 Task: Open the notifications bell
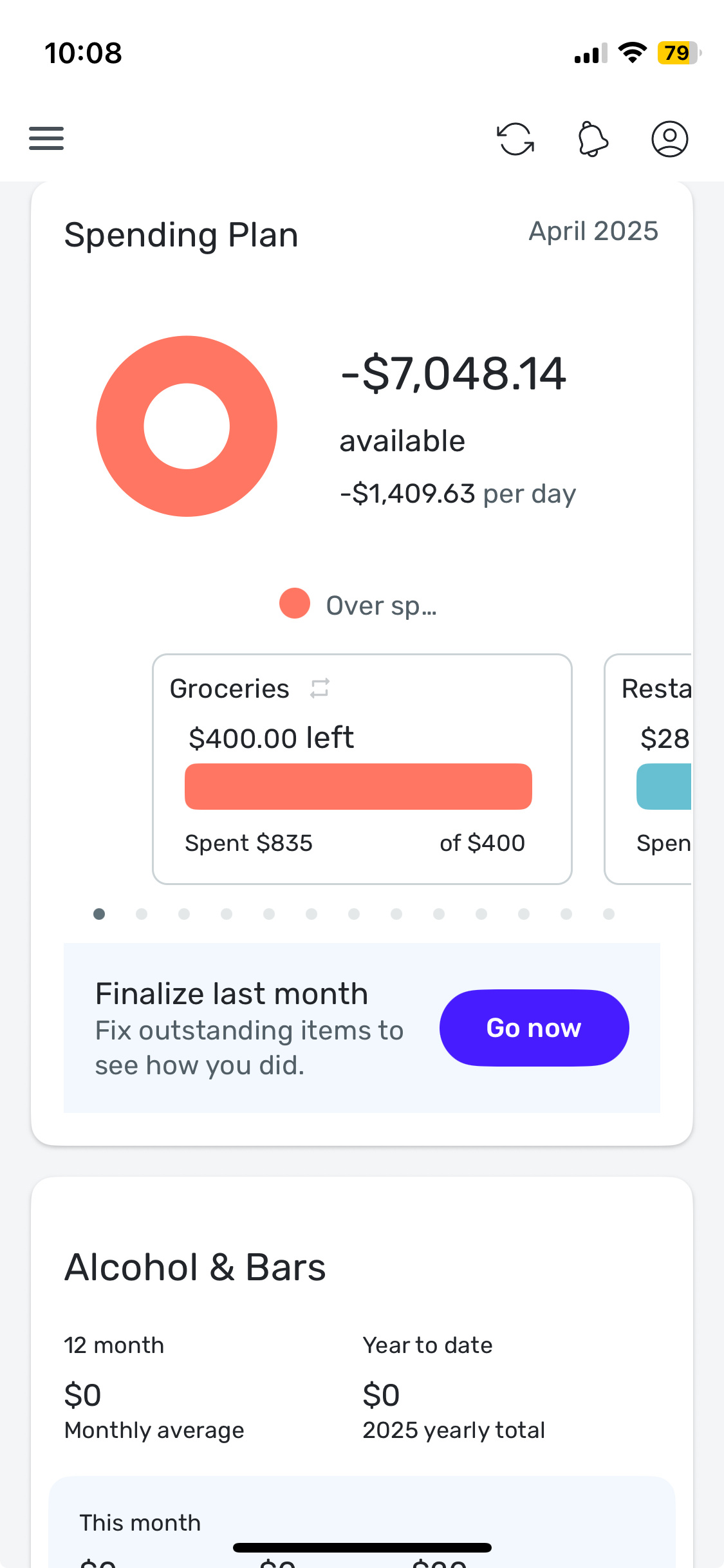click(593, 139)
